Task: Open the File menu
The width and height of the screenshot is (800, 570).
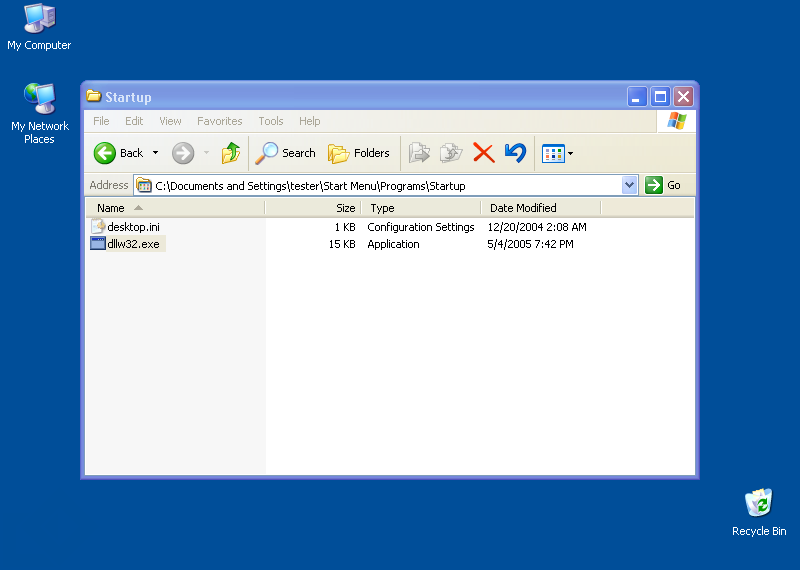Action: [x=101, y=121]
